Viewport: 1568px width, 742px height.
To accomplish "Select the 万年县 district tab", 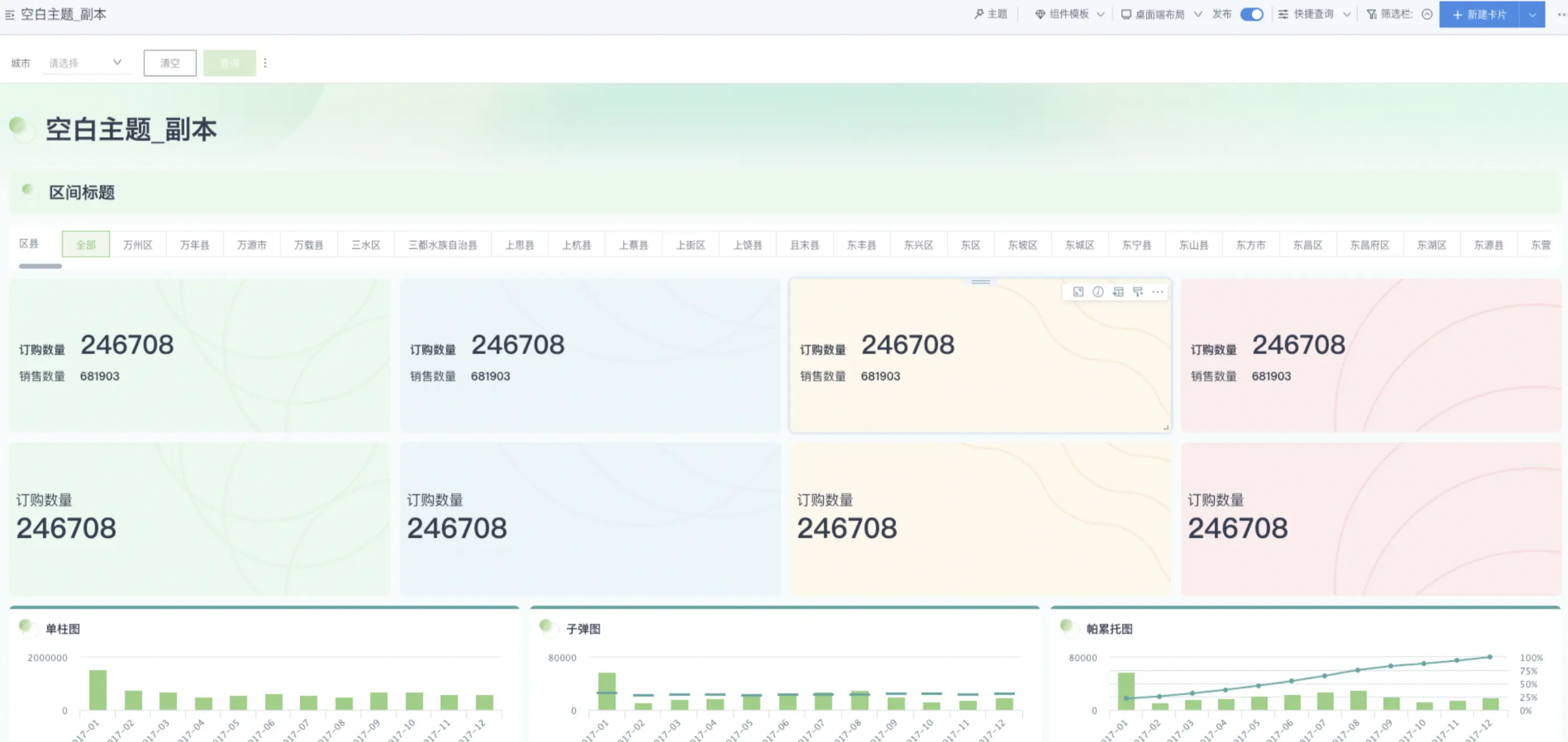I will [x=195, y=244].
